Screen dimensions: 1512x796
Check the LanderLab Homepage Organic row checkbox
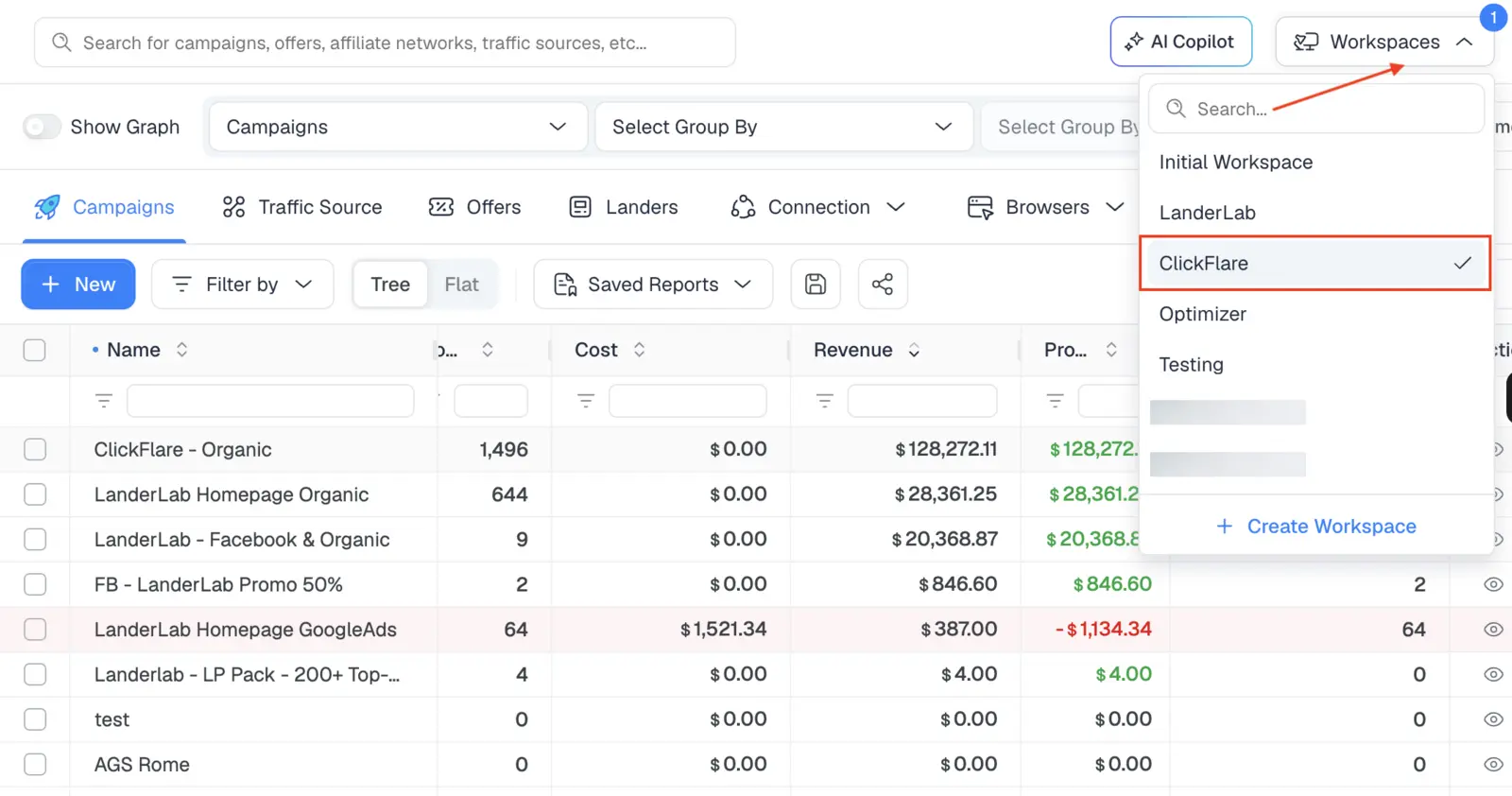35,494
